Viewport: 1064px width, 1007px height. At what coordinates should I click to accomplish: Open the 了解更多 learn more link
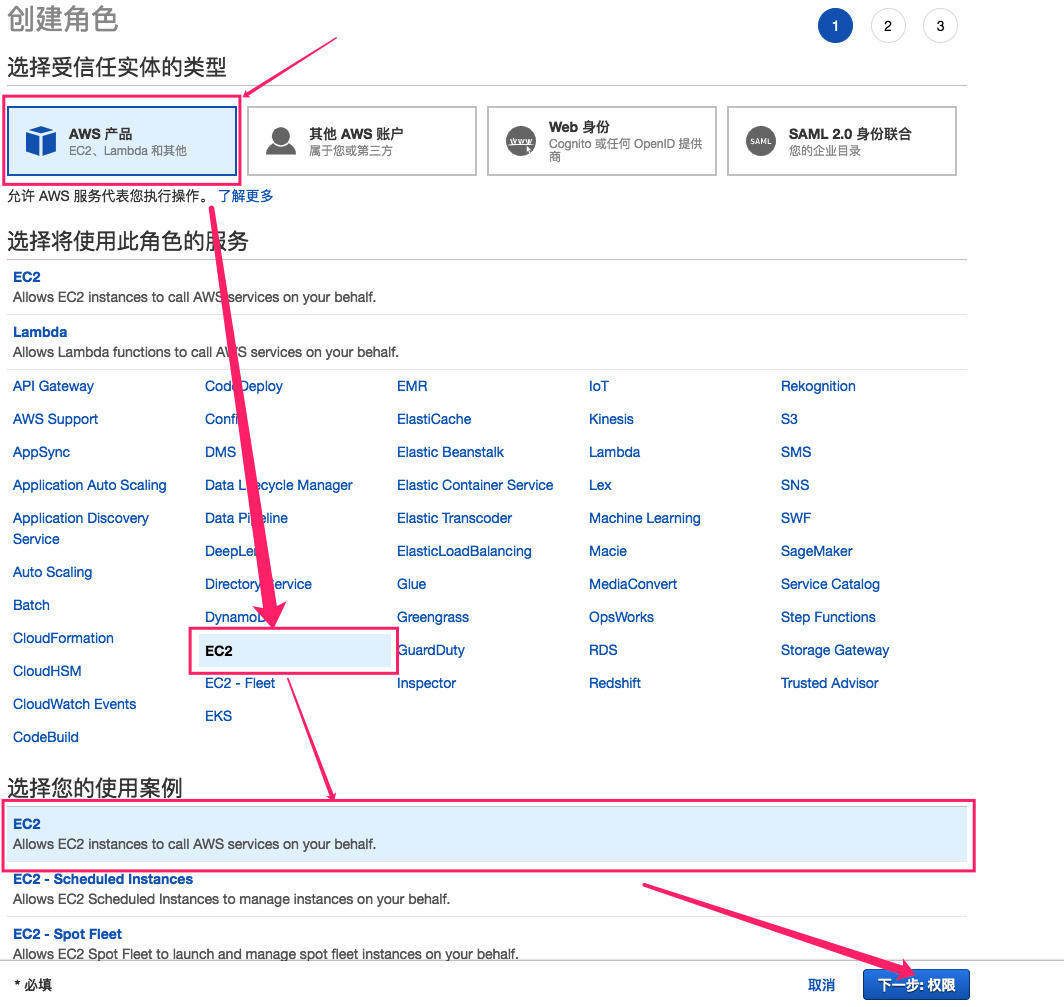[x=246, y=196]
